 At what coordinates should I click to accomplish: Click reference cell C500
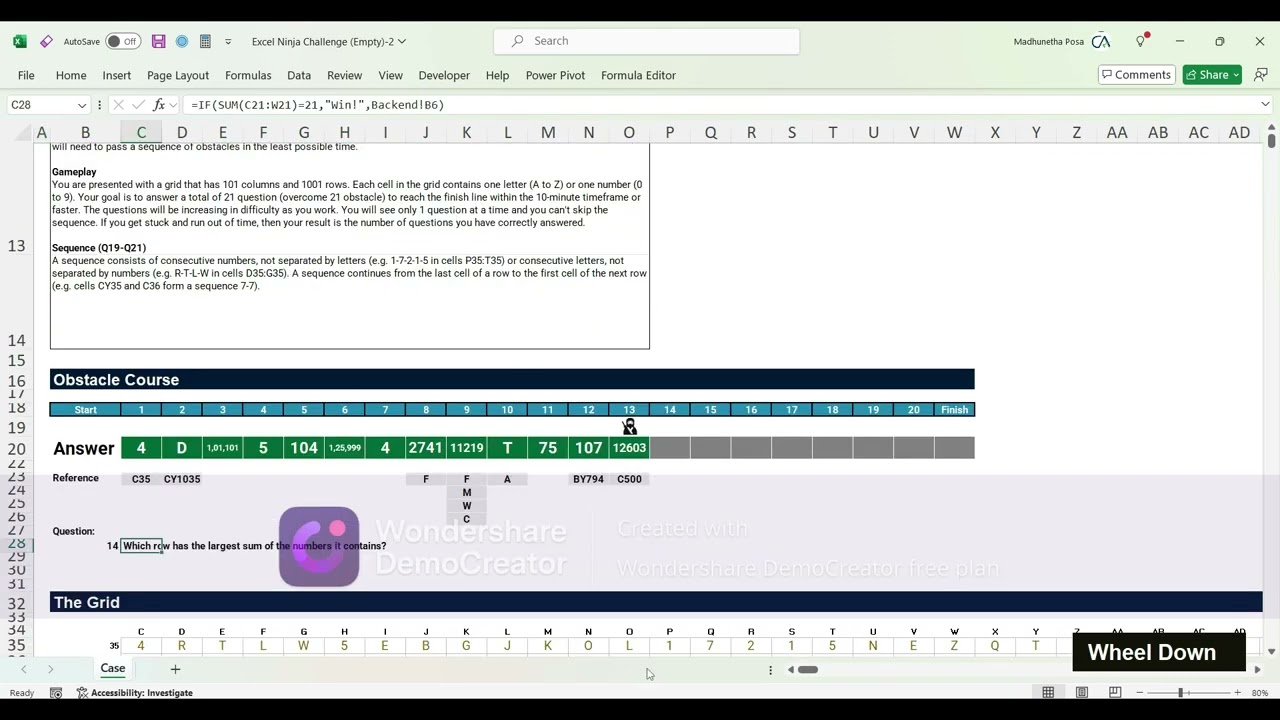pyautogui.click(x=629, y=479)
